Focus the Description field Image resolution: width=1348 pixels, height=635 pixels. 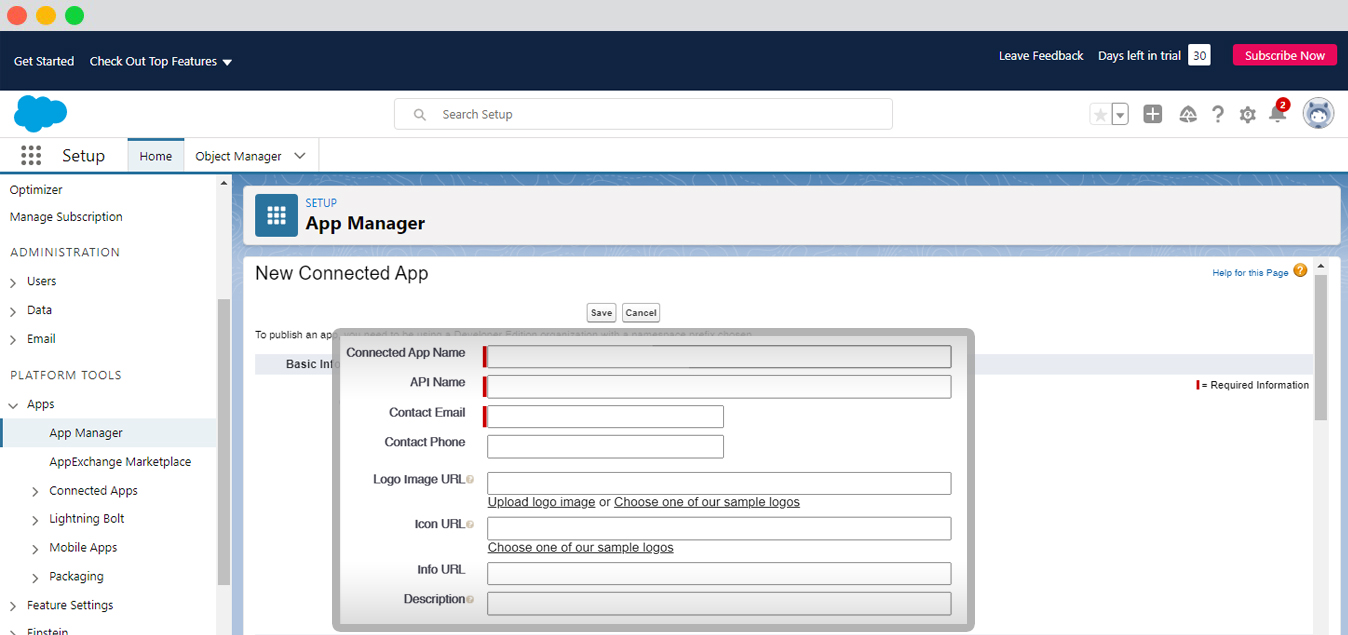(719, 604)
